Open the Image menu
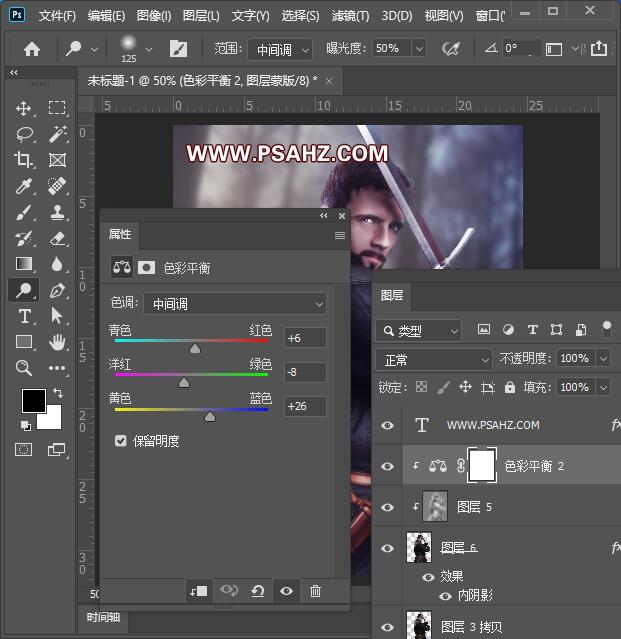This screenshot has height=639, width=621. tap(154, 16)
